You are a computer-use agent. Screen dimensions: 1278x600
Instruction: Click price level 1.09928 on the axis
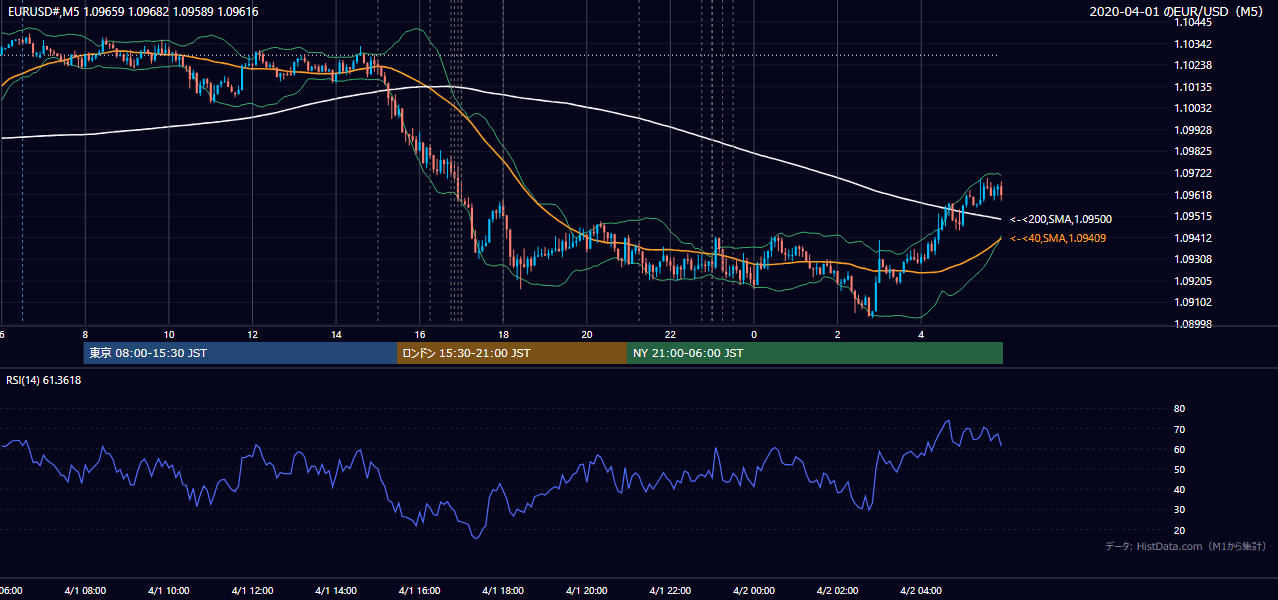click(x=1193, y=130)
